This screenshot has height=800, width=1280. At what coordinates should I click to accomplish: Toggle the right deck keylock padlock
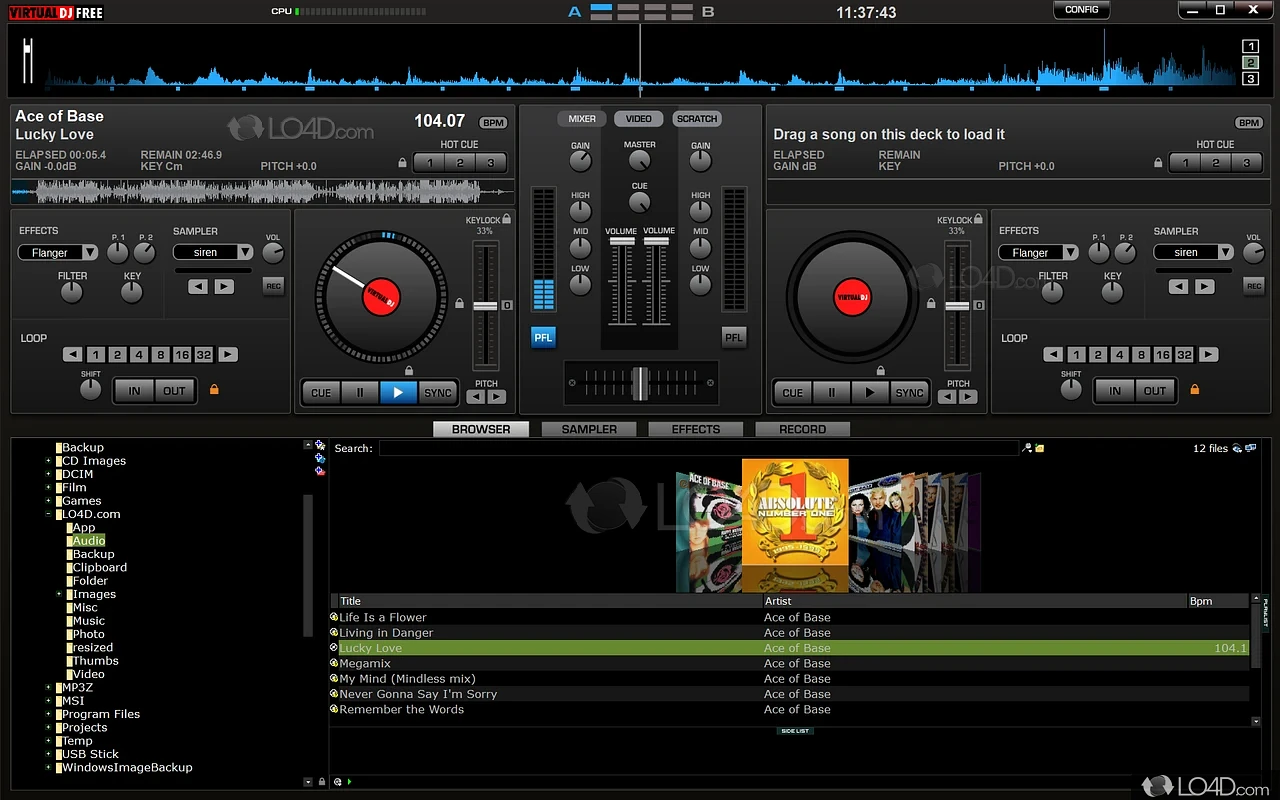pyautogui.click(x=979, y=219)
